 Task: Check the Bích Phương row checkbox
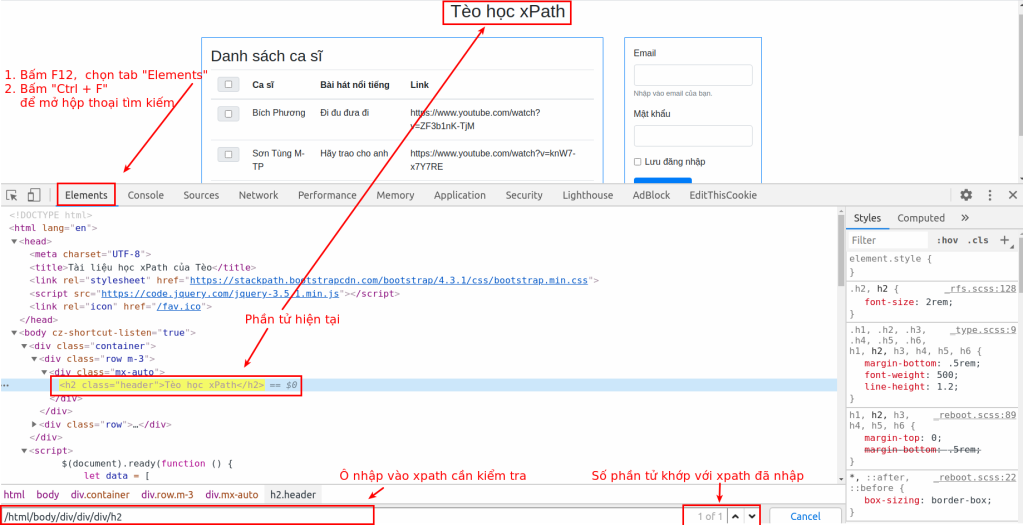[228, 114]
